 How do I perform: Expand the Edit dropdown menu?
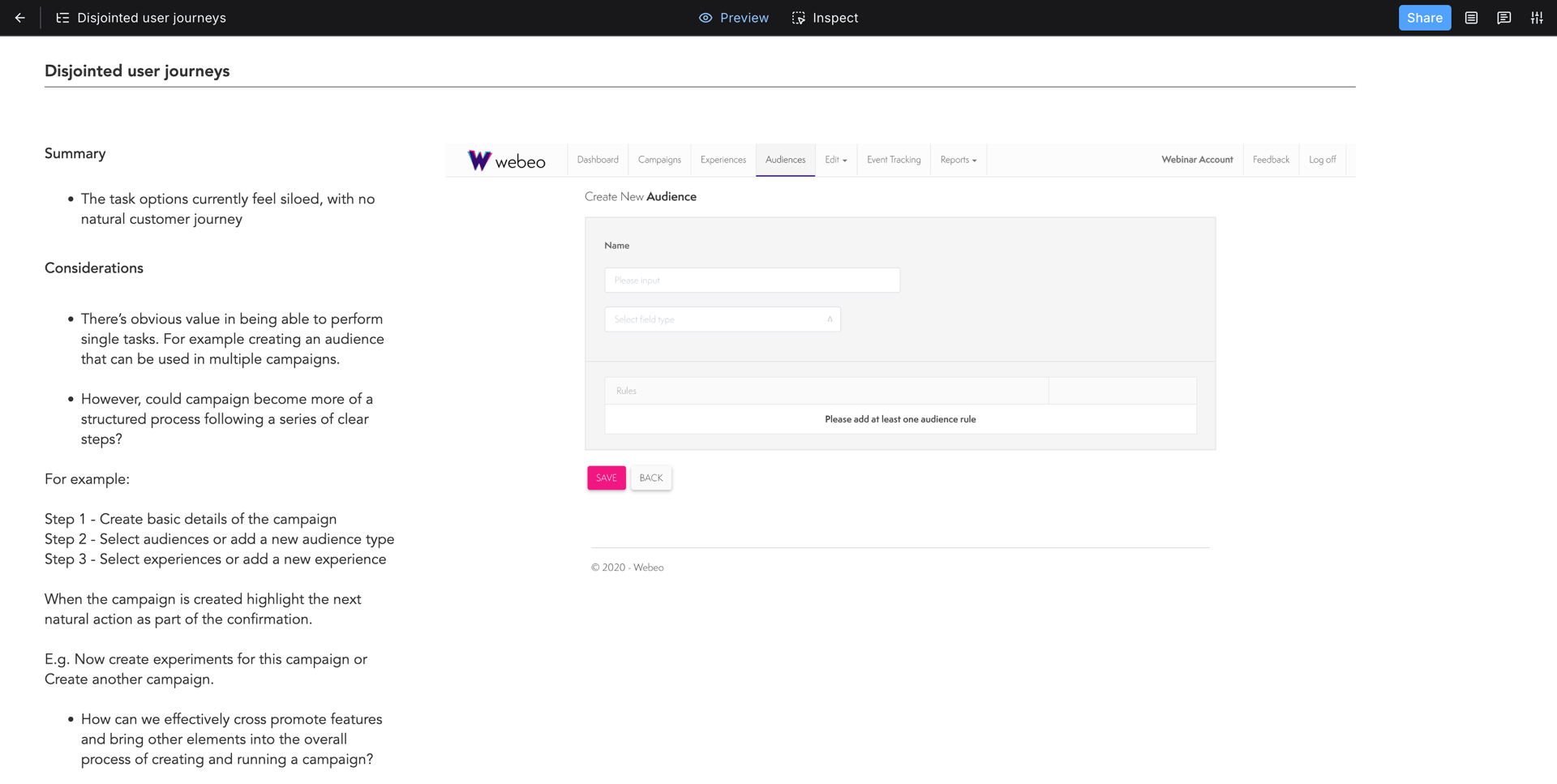click(x=836, y=160)
